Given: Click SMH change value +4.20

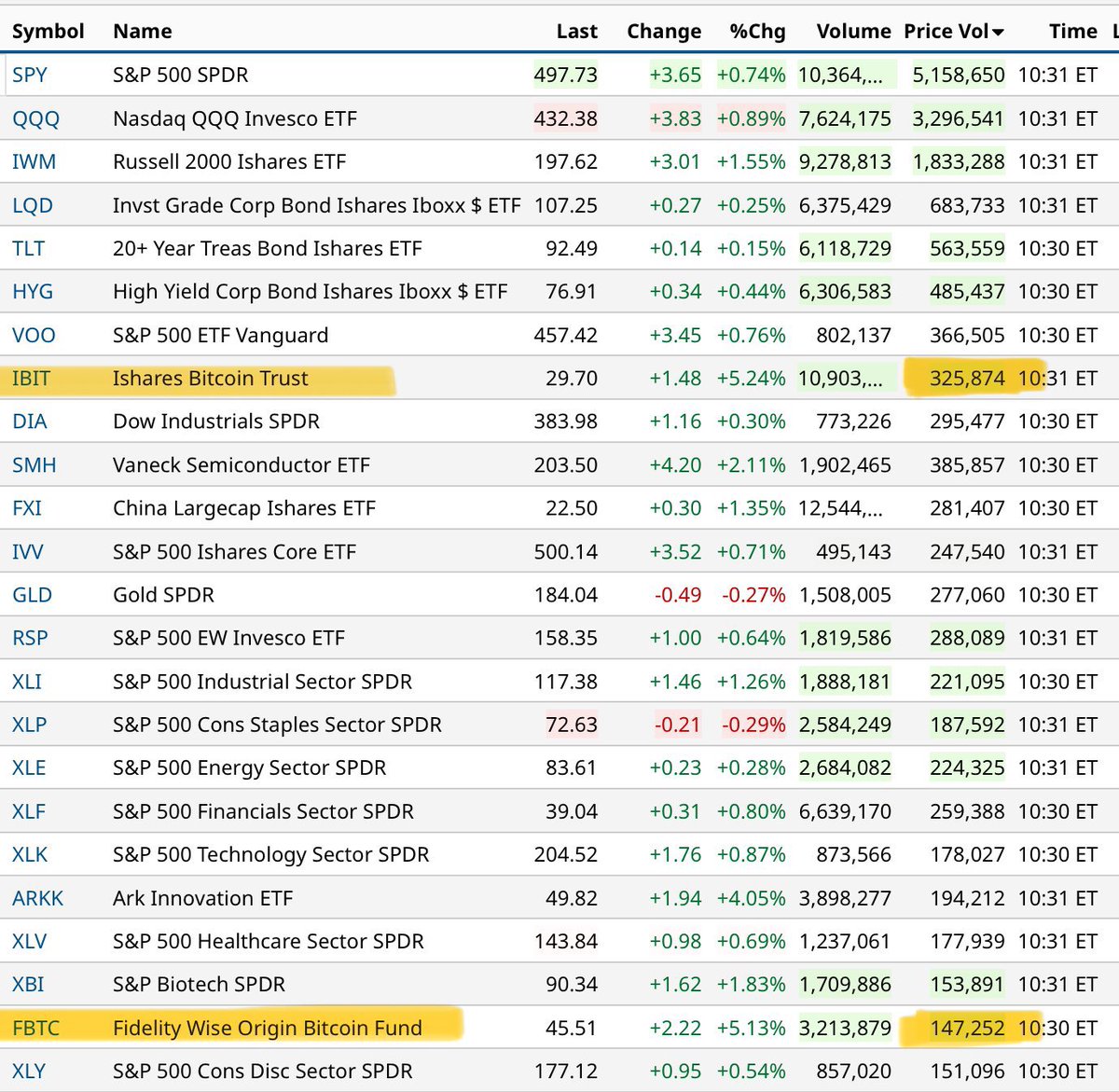Looking at the screenshot, I should pyautogui.click(x=675, y=464).
